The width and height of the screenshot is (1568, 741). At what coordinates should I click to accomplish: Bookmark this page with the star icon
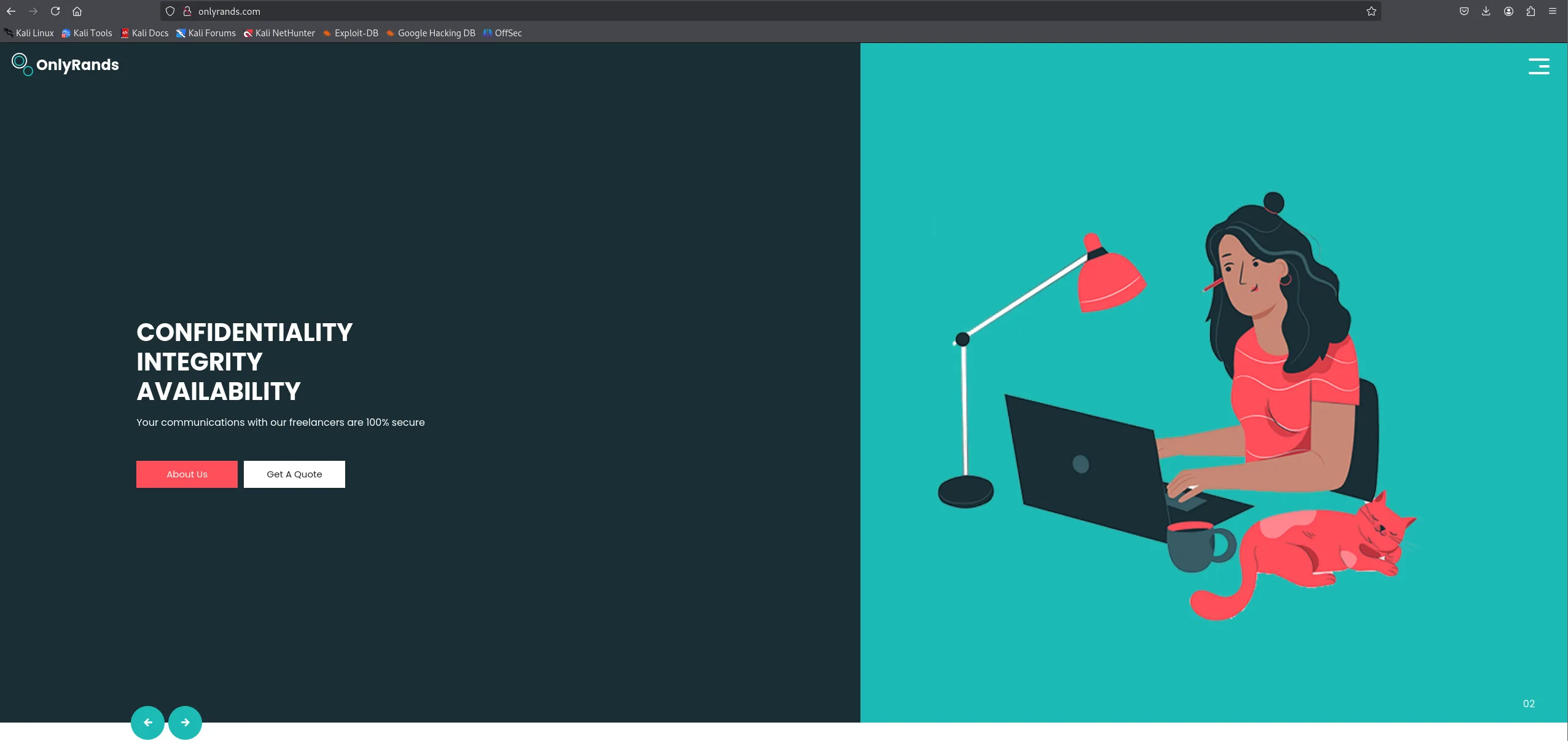click(1371, 11)
